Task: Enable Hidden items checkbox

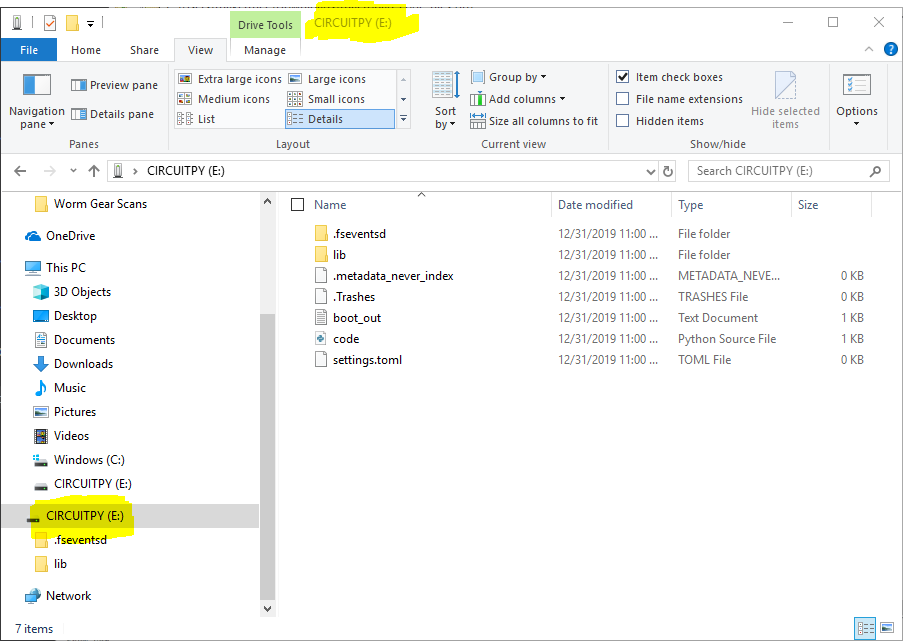Action: 623,121
